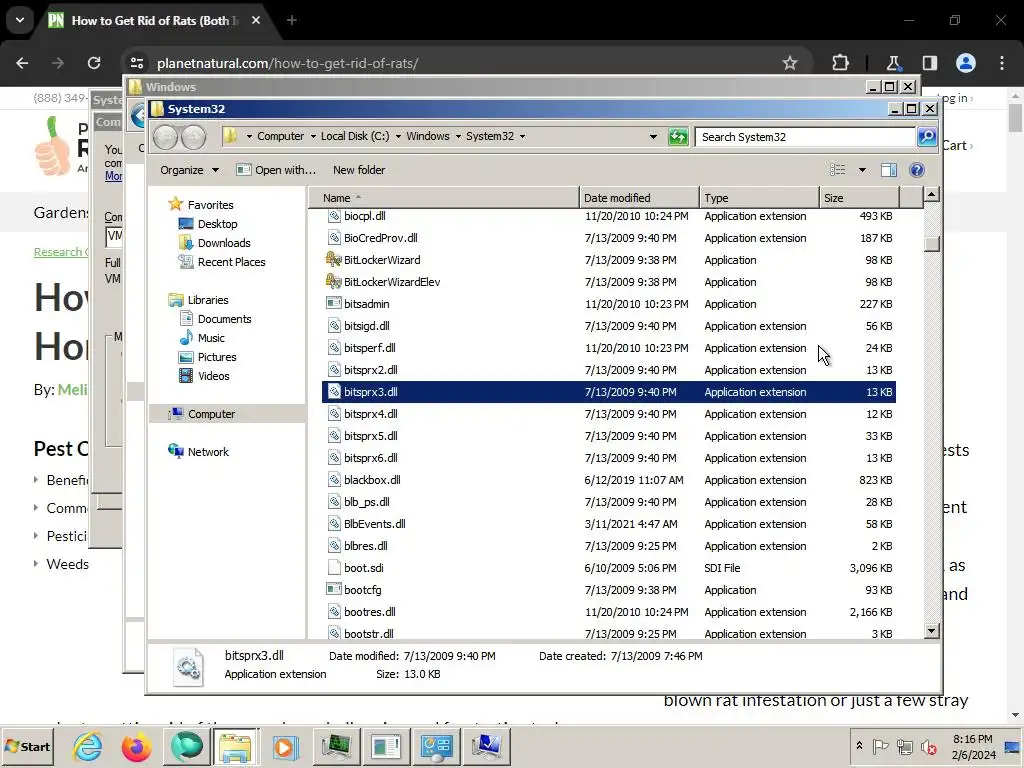
Task: Click New folder toolbar command
Action: [359, 170]
